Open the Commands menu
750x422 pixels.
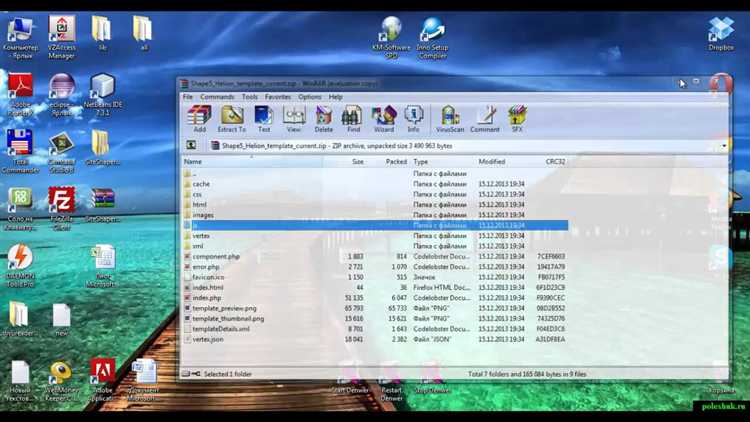click(x=217, y=97)
